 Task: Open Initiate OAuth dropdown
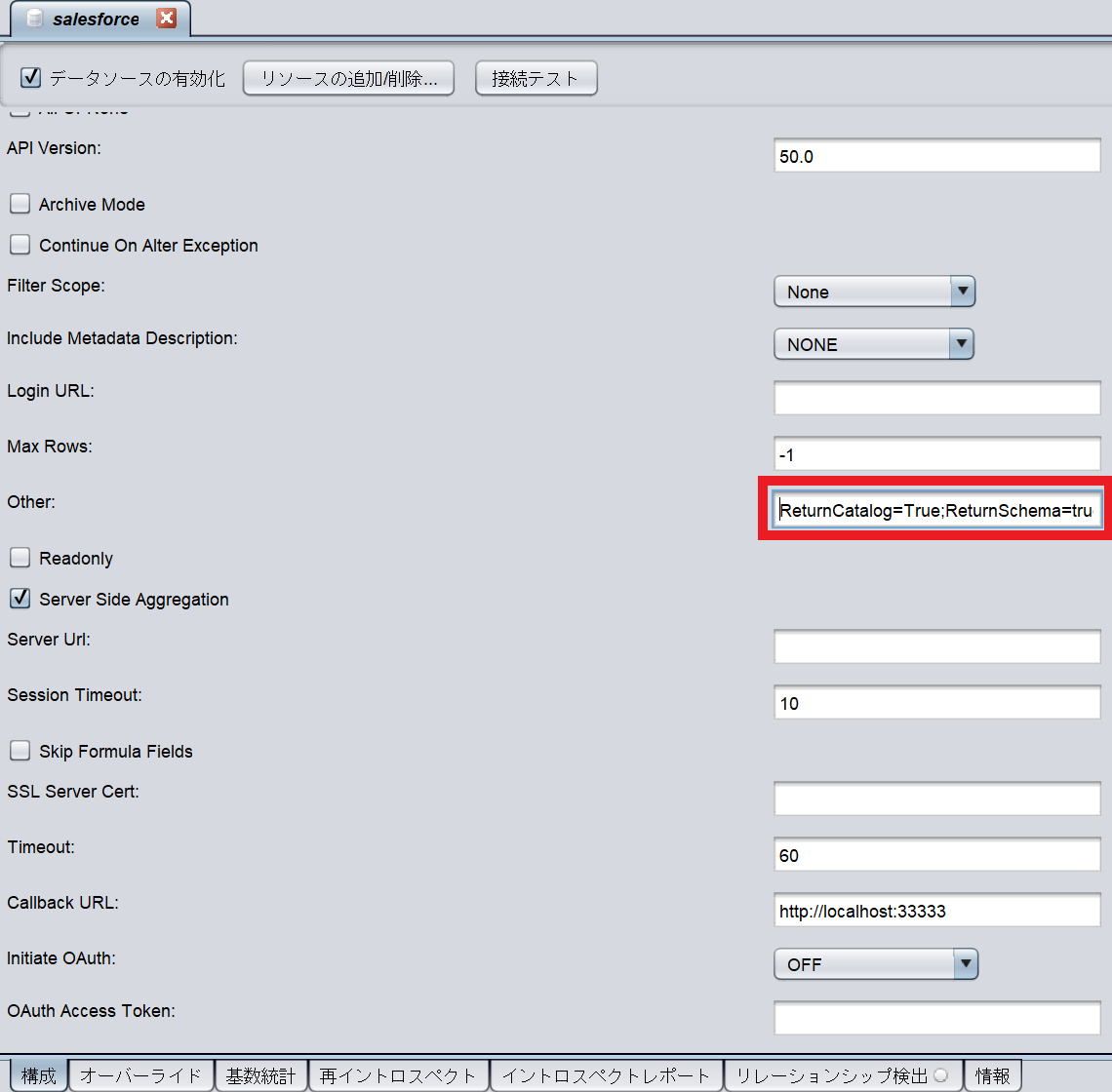pos(876,964)
